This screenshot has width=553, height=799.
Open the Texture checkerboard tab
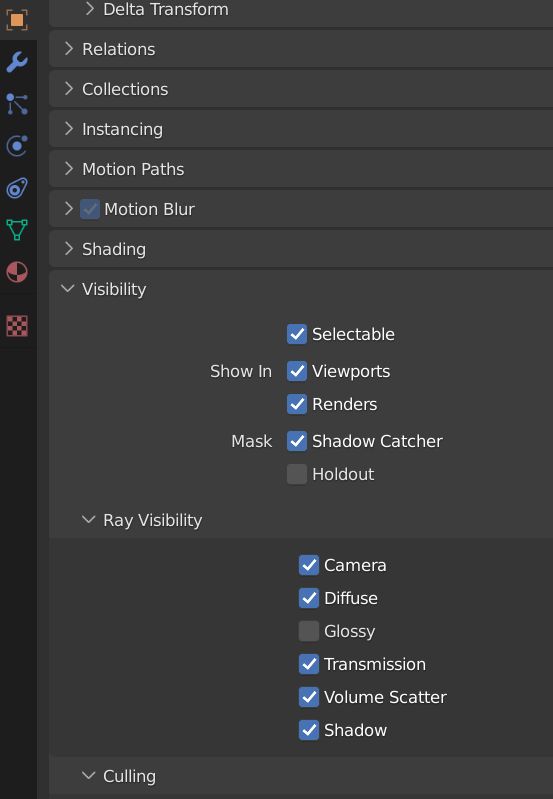(17, 326)
